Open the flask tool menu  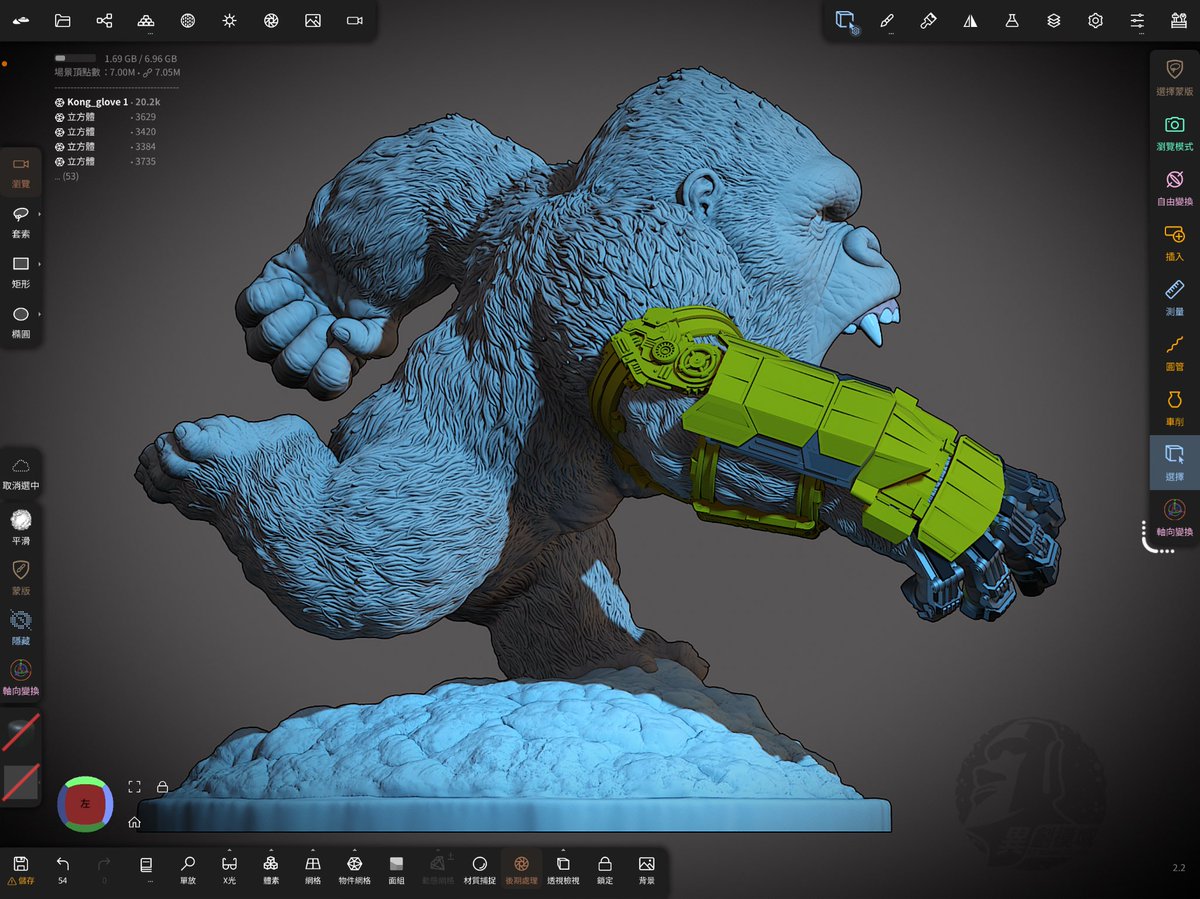click(x=1012, y=20)
